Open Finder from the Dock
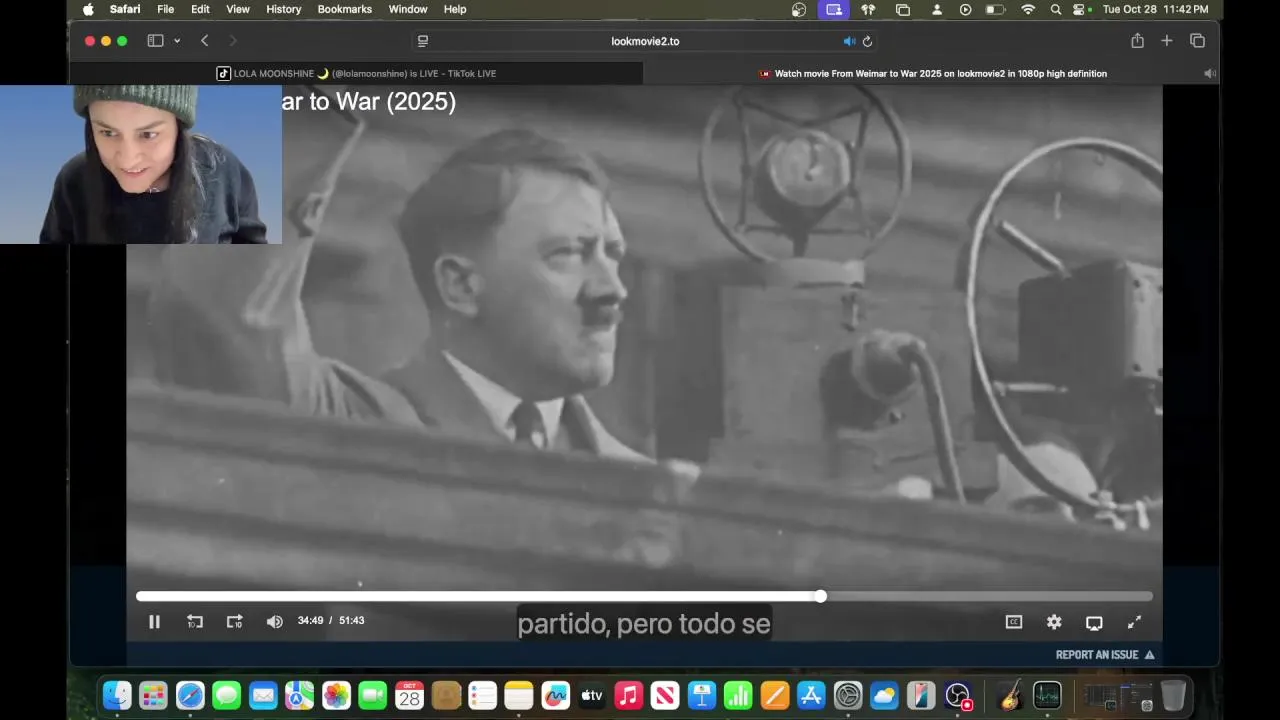Viewport: 1280px width, 720px height. click(117, 695)
